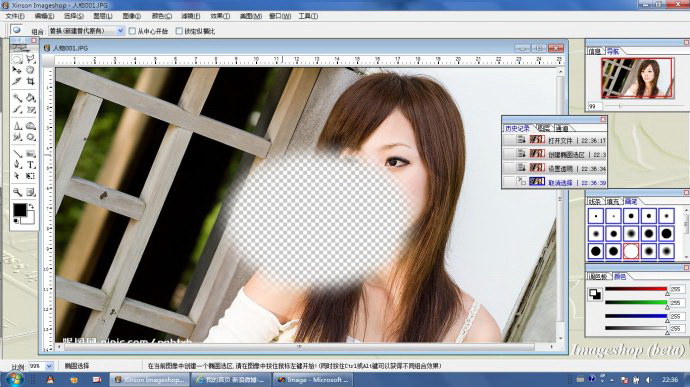The width and height of the screenshot is (690, 387).
Task: Select the Move tool
Action: coord(17,70)
